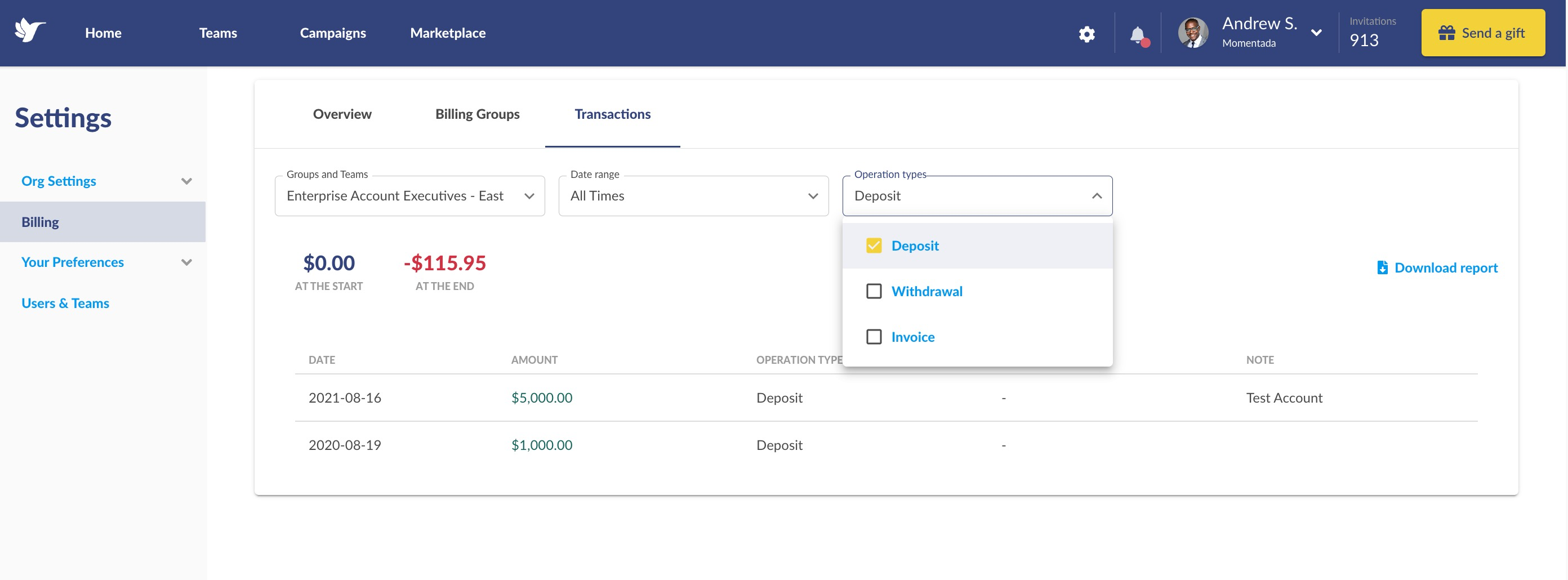Click Deposit type in 2020-08-19 row

779,445
